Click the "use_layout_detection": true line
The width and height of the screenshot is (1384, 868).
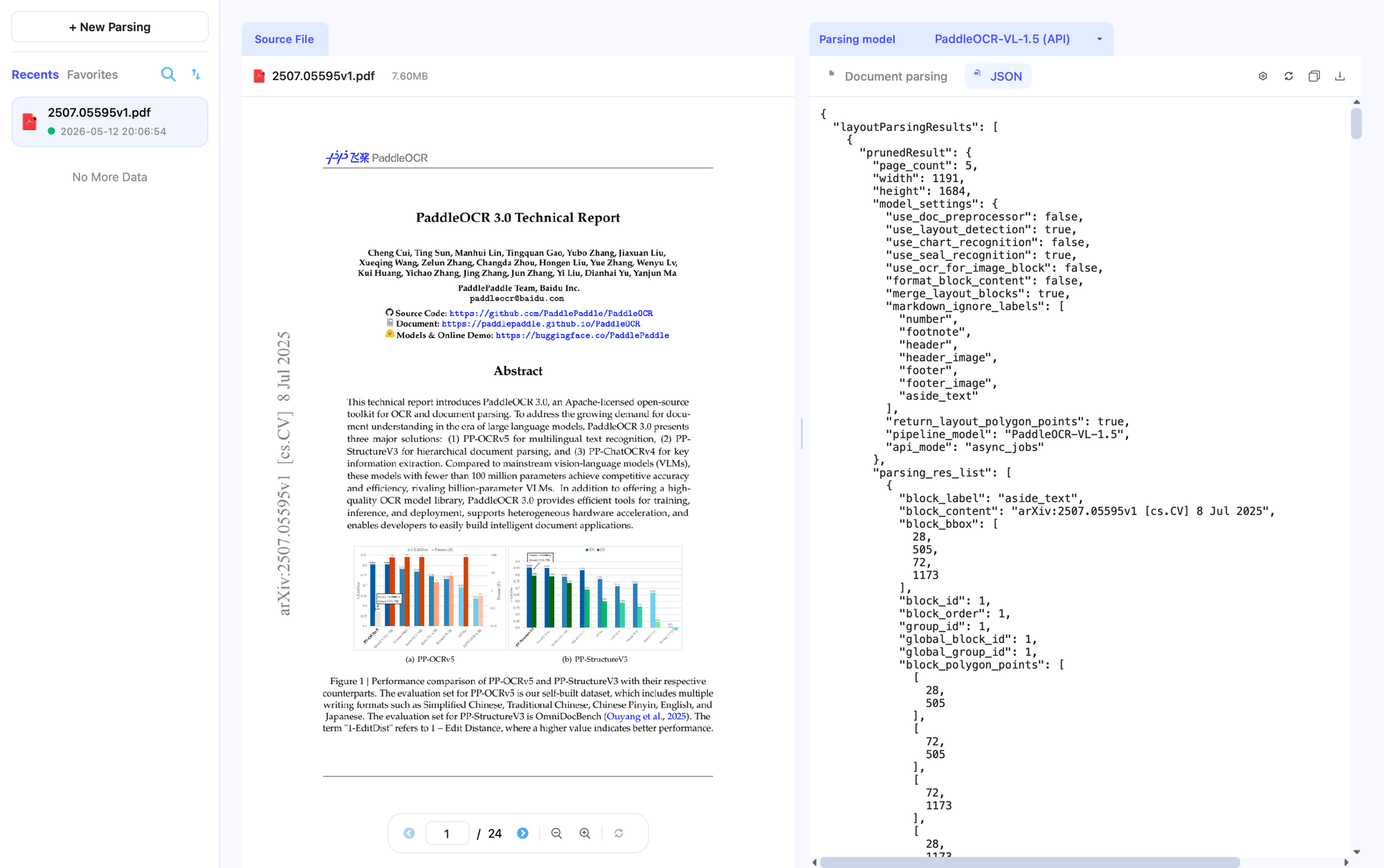[x=981, y=230]
